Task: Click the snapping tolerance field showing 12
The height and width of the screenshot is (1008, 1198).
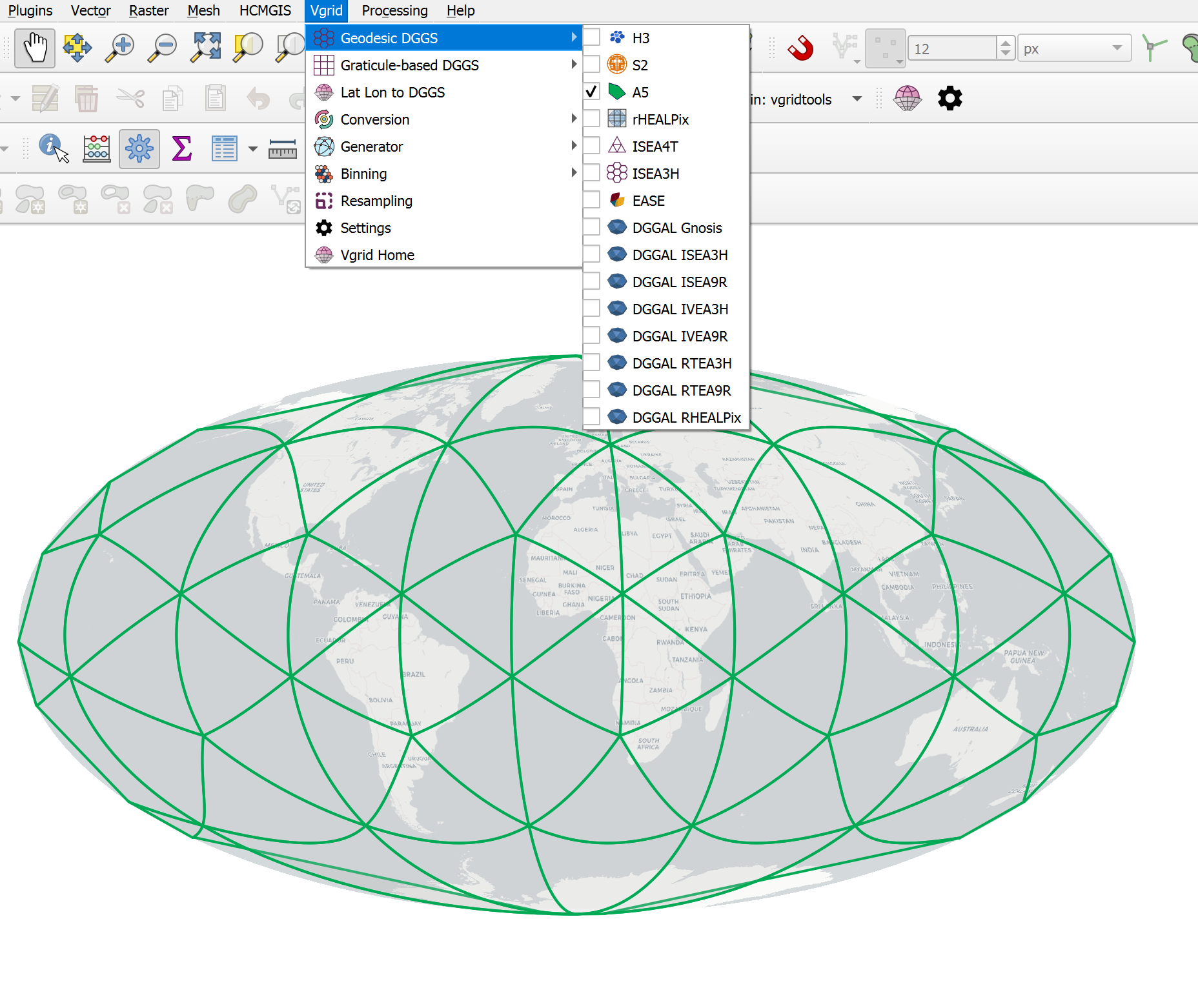Action: point(953,48)
